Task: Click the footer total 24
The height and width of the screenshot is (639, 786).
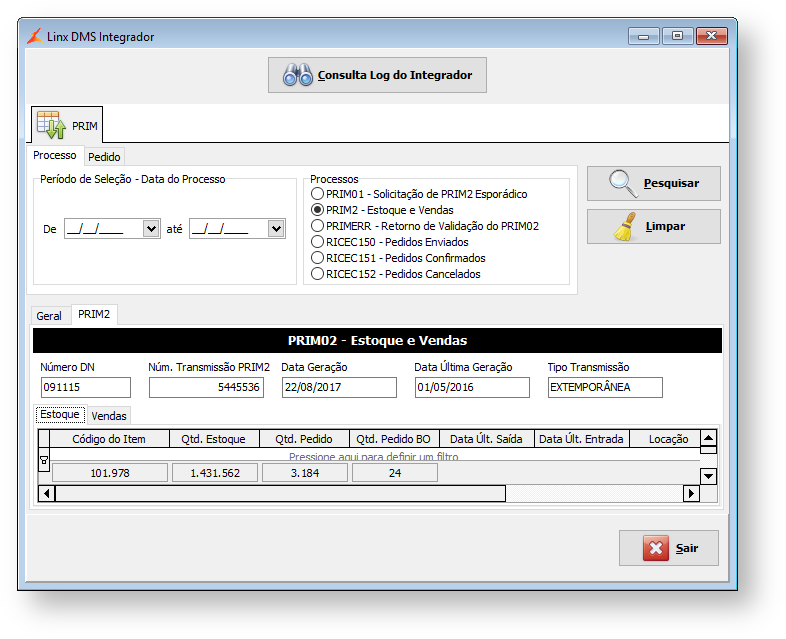Action: click(x=395, y=473)
